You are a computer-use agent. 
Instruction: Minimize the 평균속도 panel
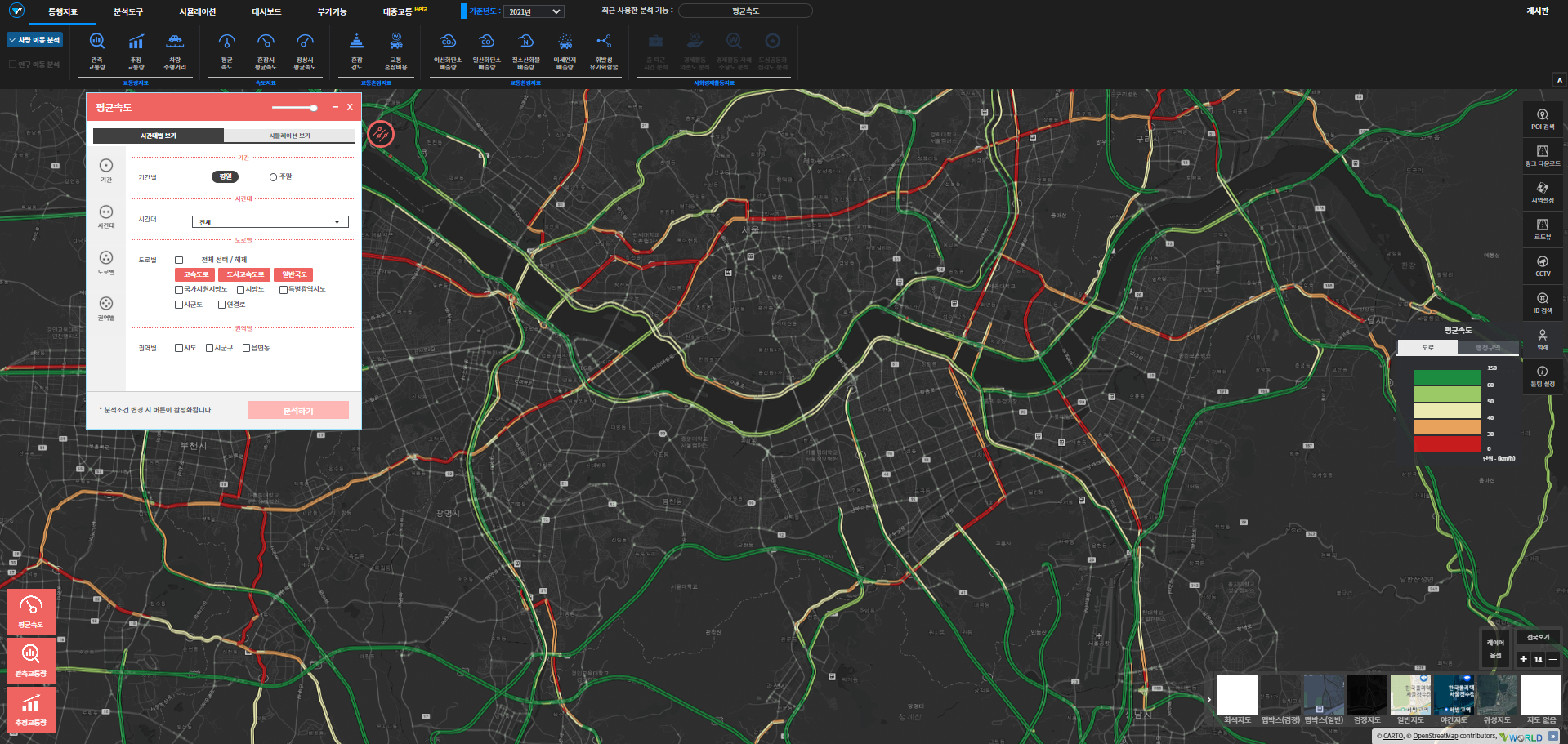(335, 107)
